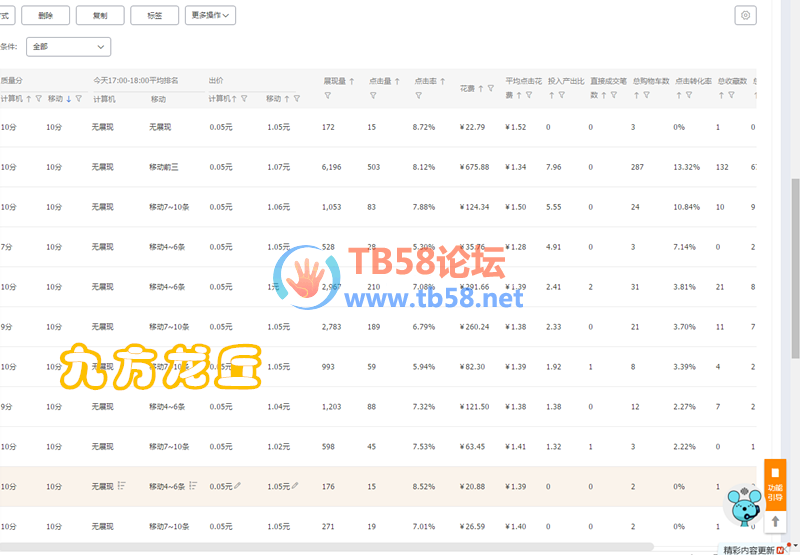
Task: Click the 精彩内容更新 notice at bottom
Action: point(752,549)
